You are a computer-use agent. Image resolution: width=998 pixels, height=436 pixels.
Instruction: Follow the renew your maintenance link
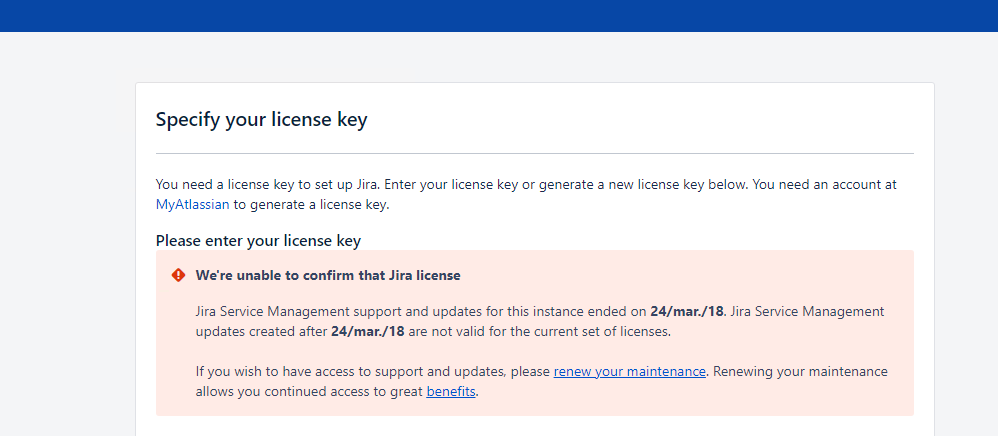click(x=629, y=372)
